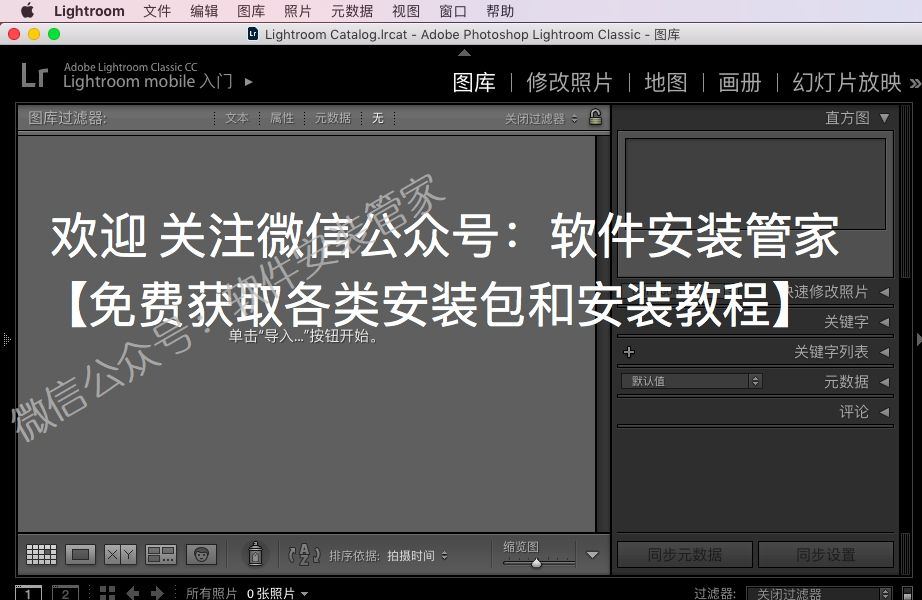Viewport: 922px width, 600px height.
Task: Switch to 修改照片 module
Action: [569, 82]
